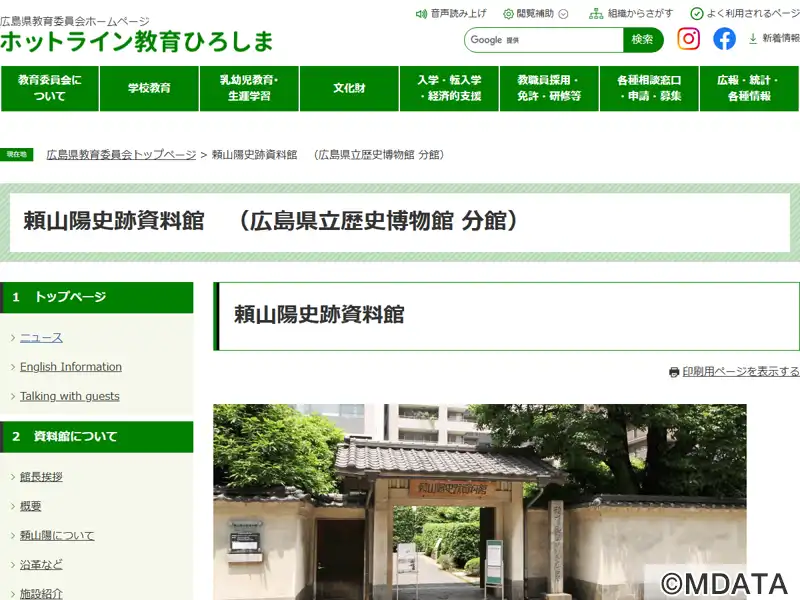800x600 pixels.
Task: Click the printer icon for 印刷用ページ
Action: click(674, 372)
